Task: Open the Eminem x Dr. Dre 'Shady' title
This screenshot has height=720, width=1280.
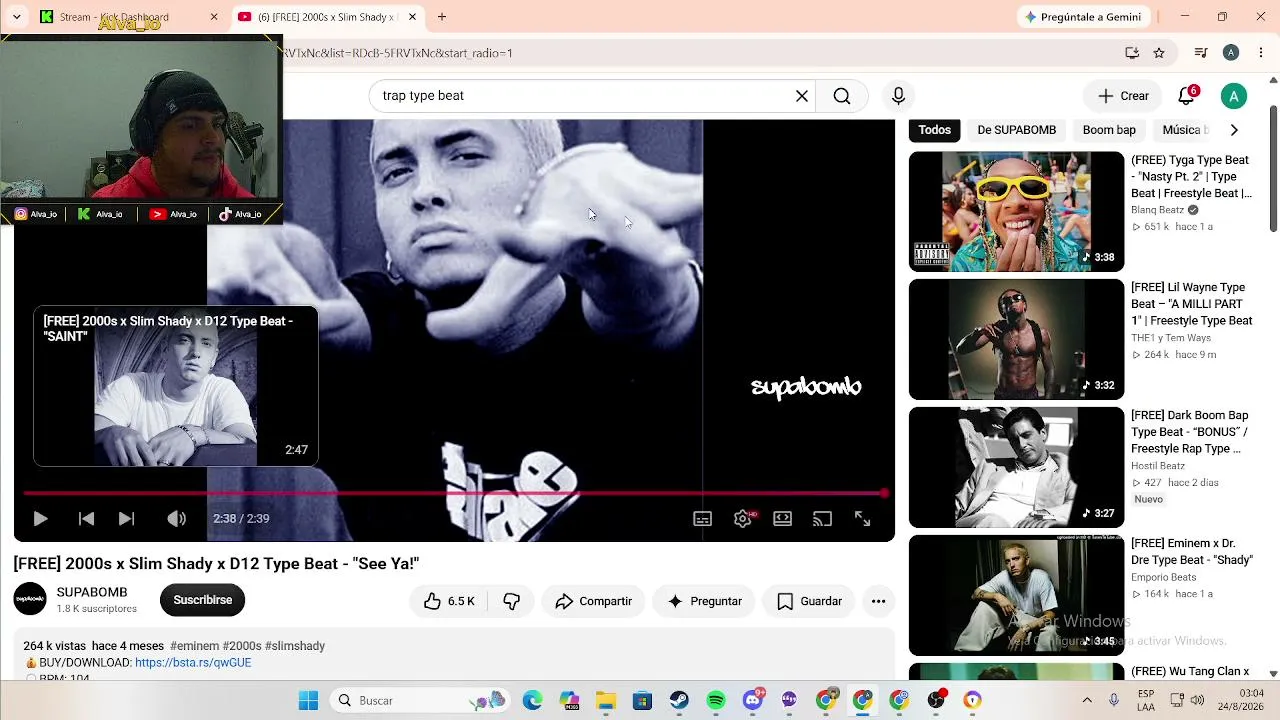Action: pyautogui.click(x=1192, y=552)
